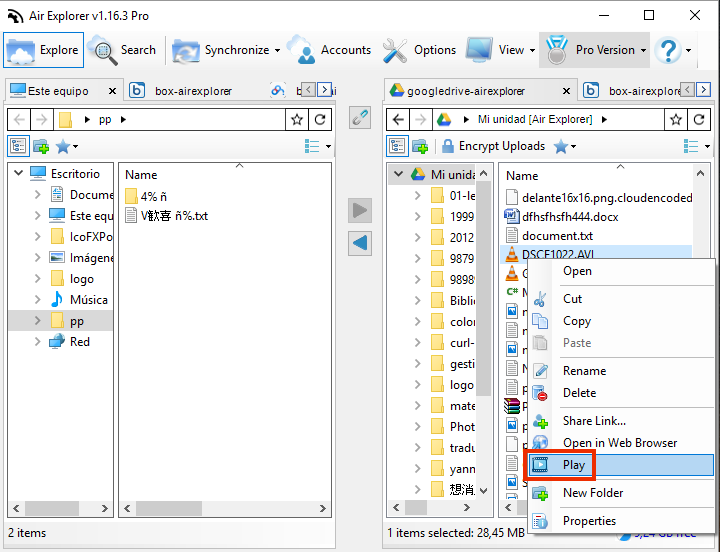Select dfhsfhsfh444.docx file
The image size is (720, 552).
coord(562,216)
